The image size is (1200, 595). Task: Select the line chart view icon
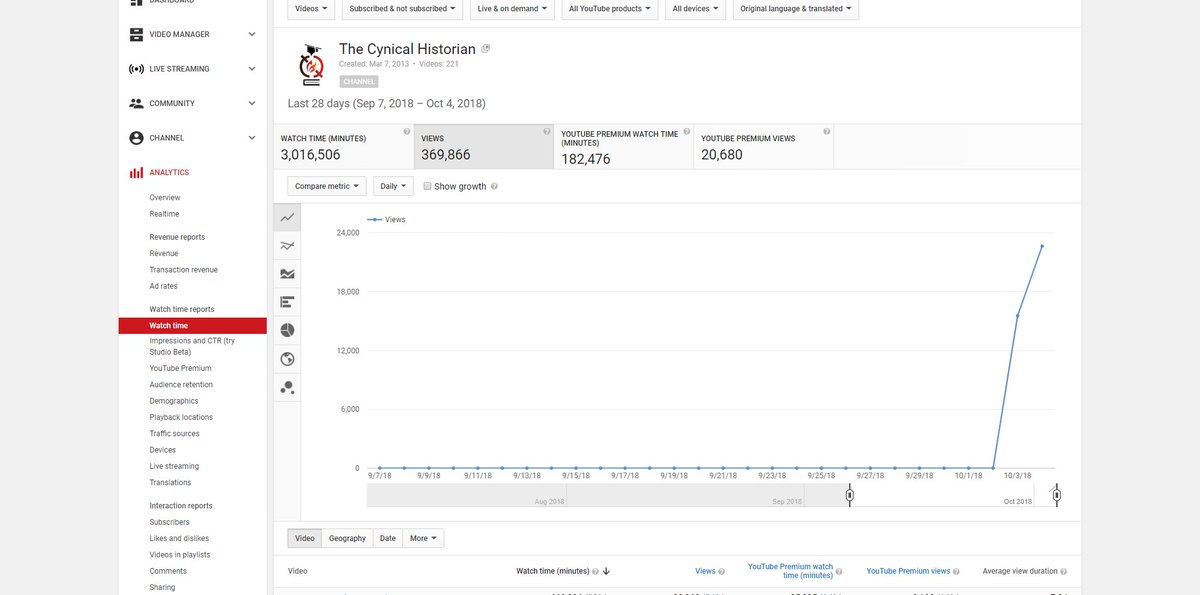click(x=288, y=217)
